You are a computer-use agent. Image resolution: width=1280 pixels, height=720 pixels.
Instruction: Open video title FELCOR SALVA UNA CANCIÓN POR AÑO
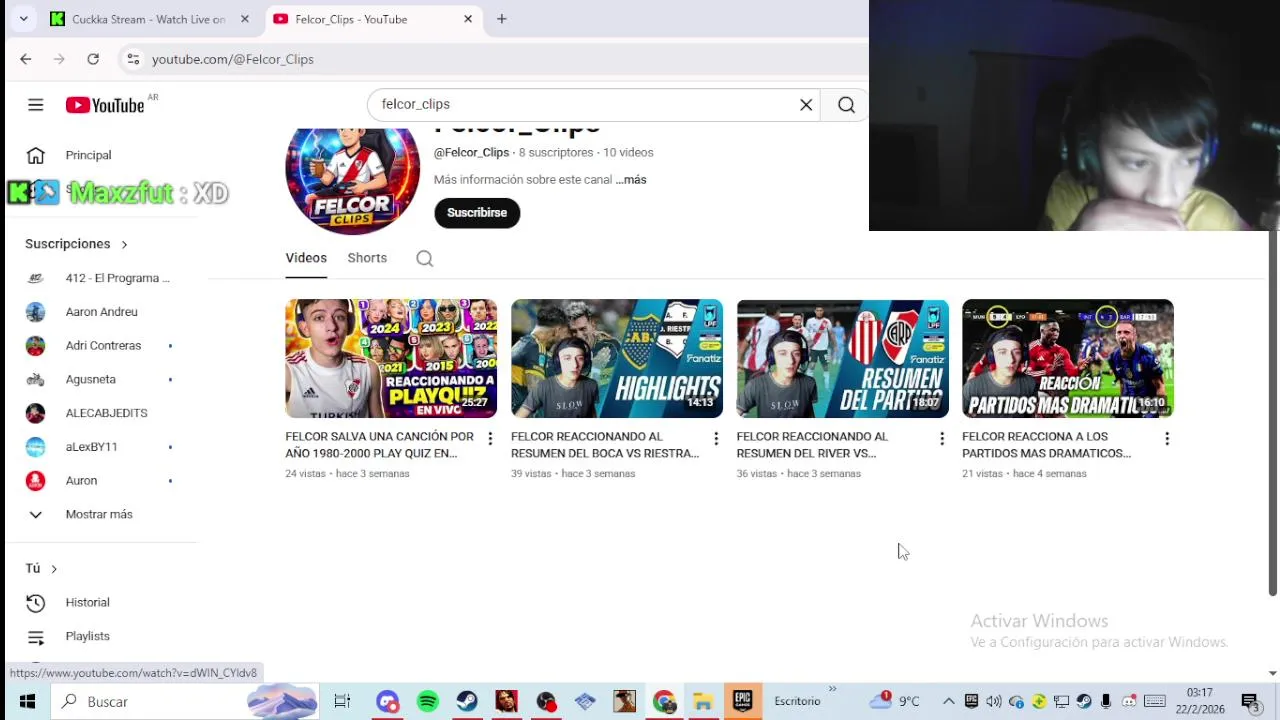click(380, 445)
